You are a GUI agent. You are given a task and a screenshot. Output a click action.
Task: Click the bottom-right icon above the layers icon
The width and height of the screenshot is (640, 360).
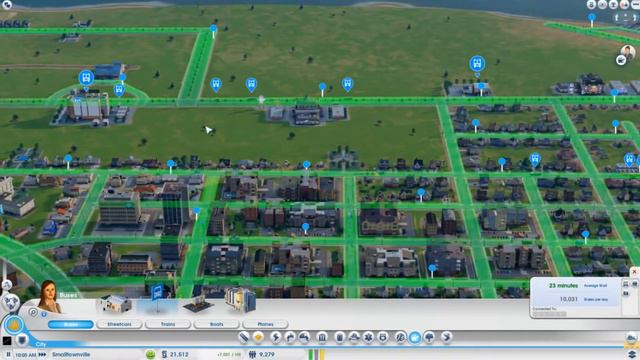(x=631, y=338)
